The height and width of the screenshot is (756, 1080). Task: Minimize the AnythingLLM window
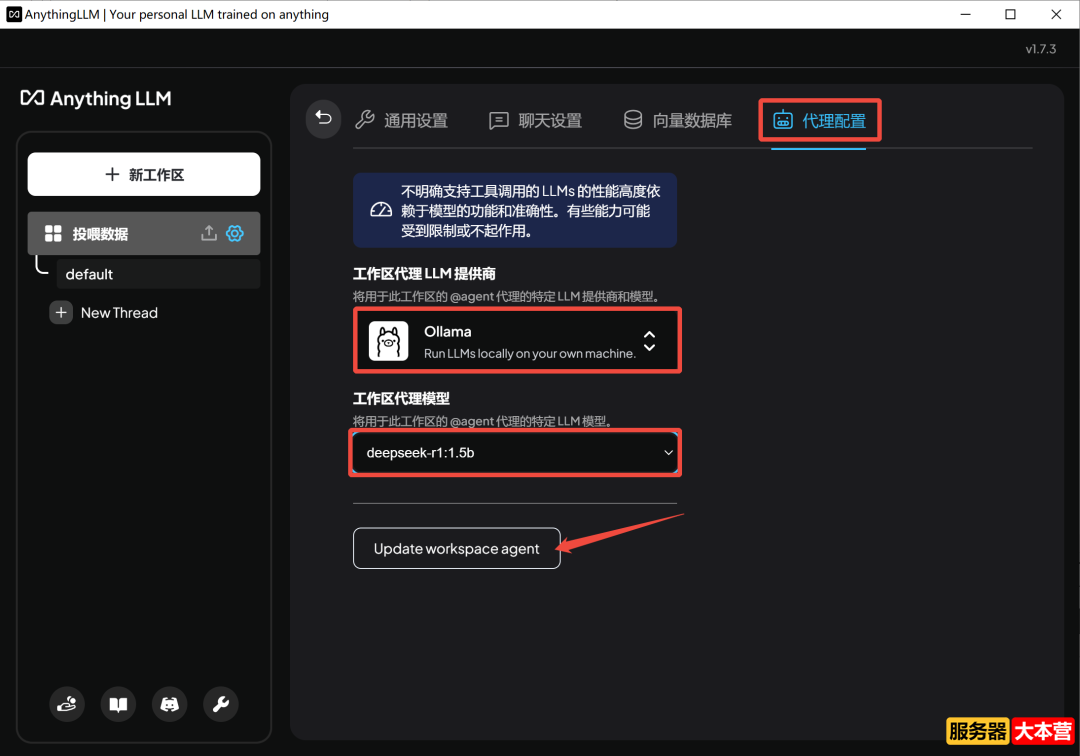point(966,14)
